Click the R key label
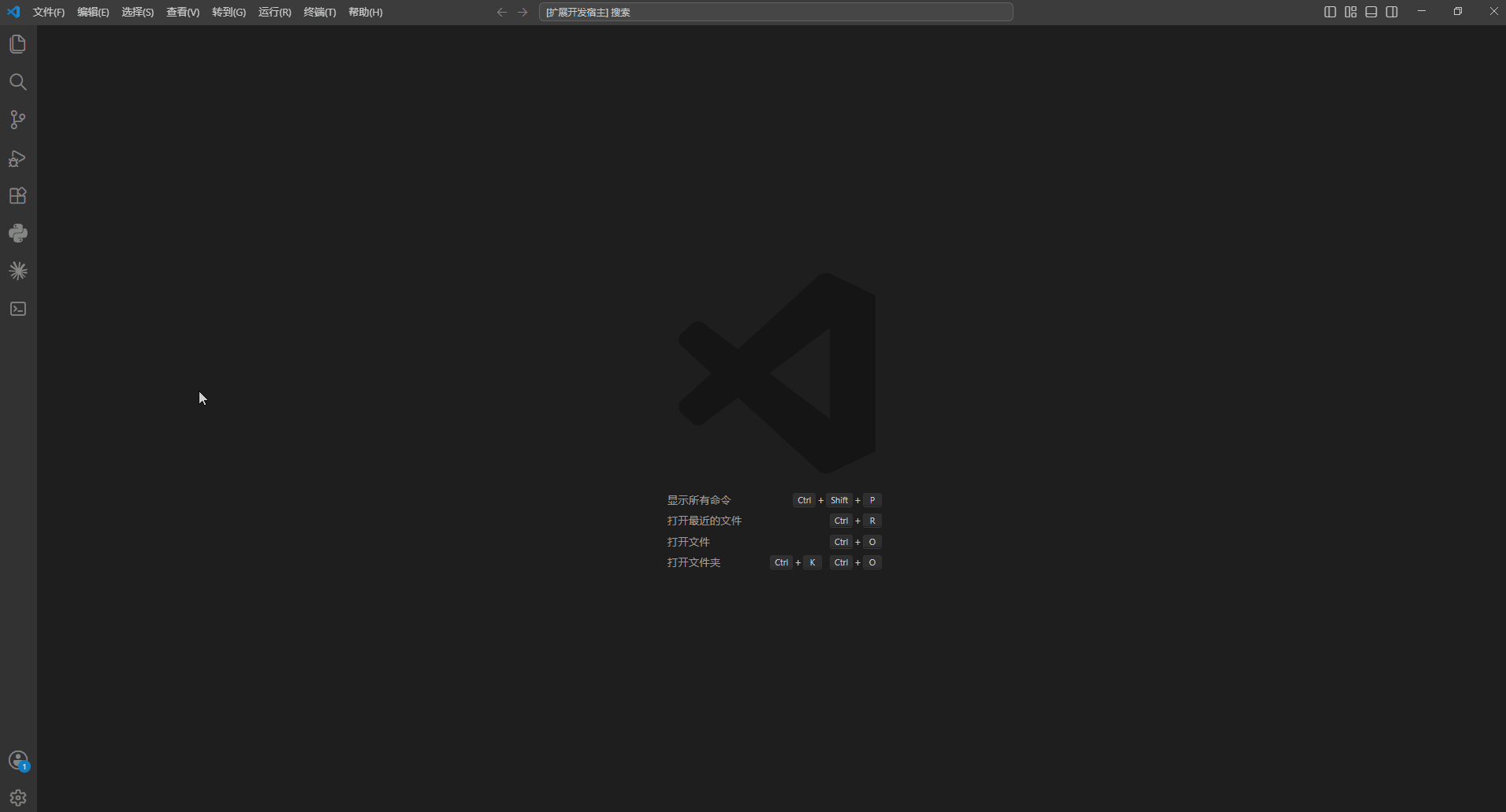The image size is (1506, 812). pyautogui.click(x=872, y=521)
